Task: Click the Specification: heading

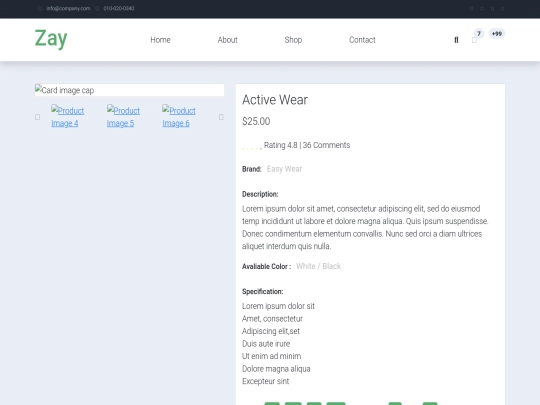Action: [263, 292]
